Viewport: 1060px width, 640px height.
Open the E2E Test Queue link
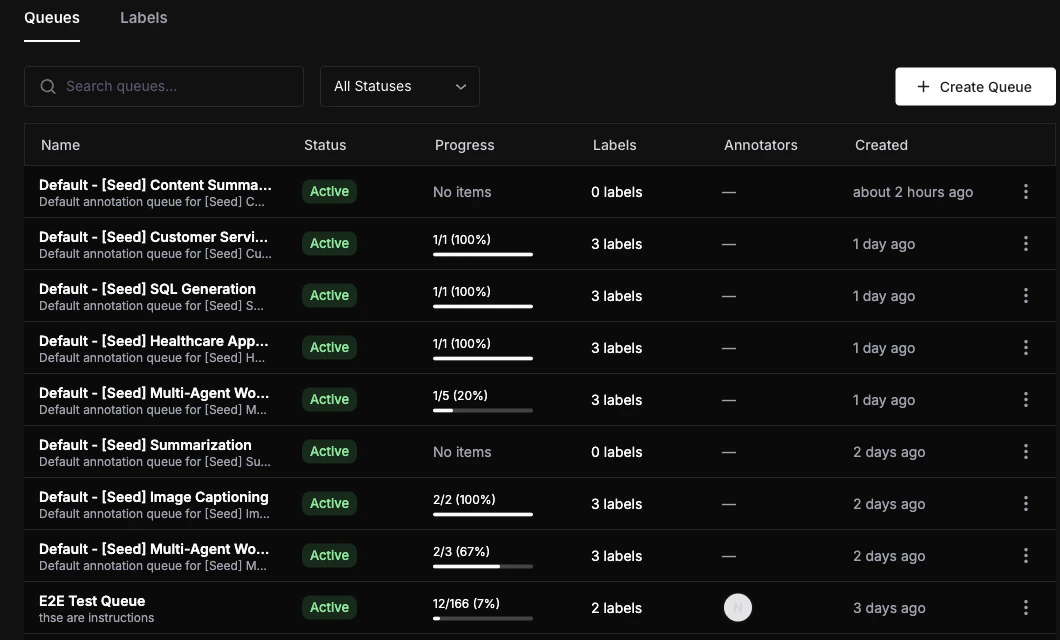(x=92, y=601)
